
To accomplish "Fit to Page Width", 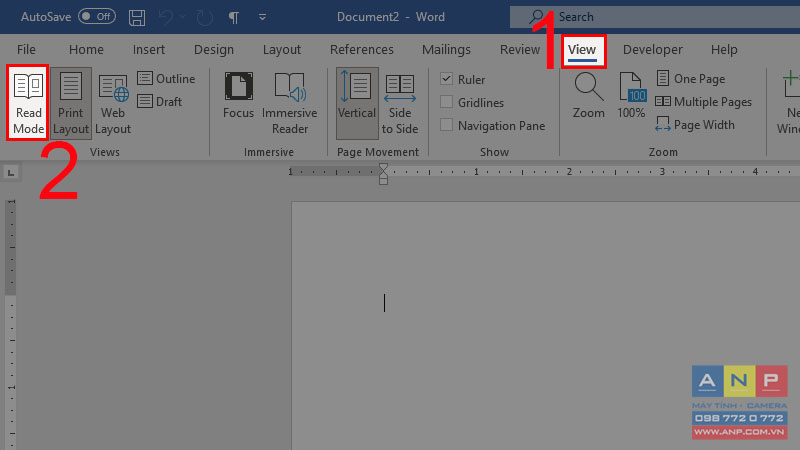I will click(695, 124).
